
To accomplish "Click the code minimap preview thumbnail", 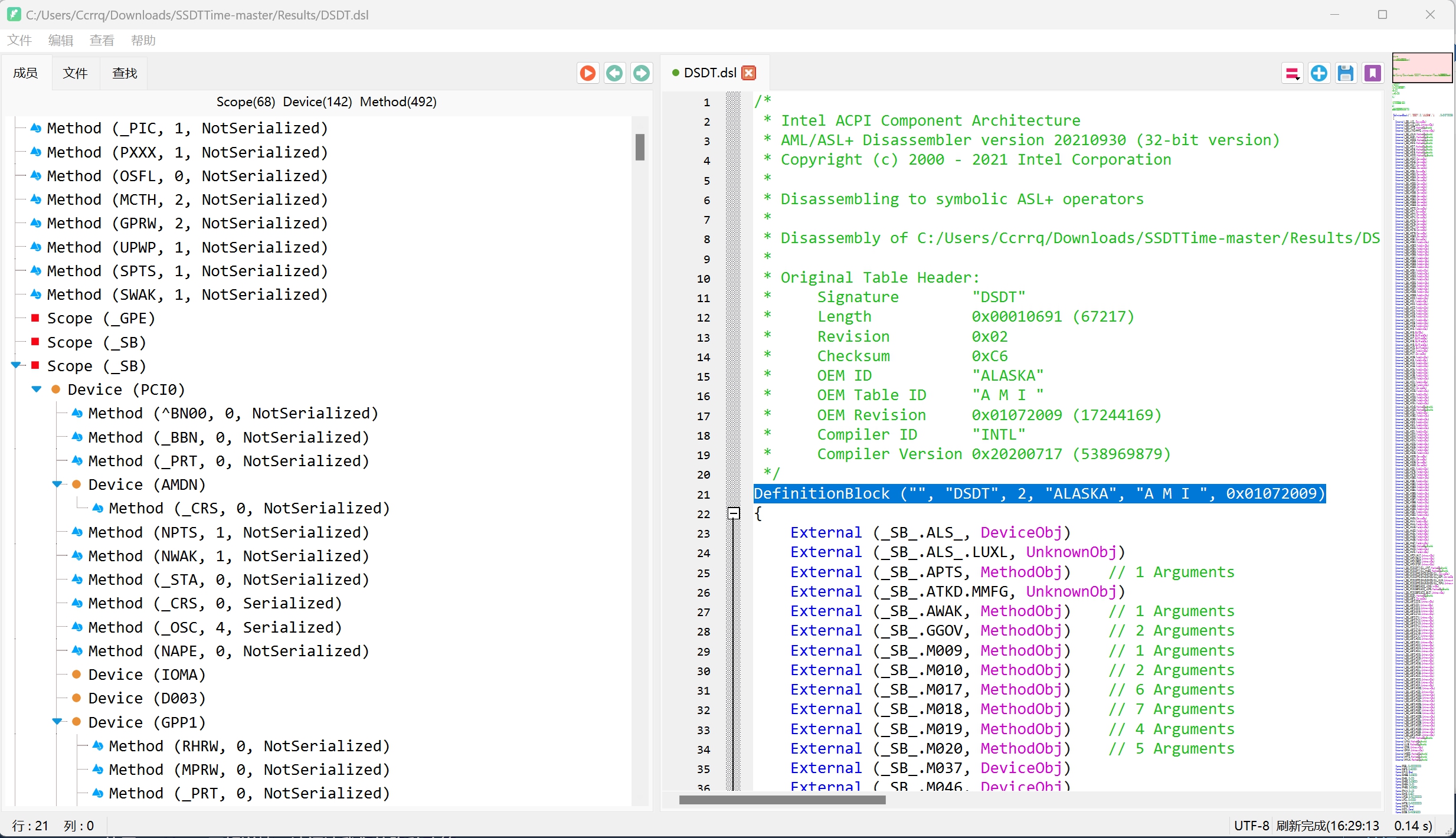I will pos(1422,68).
